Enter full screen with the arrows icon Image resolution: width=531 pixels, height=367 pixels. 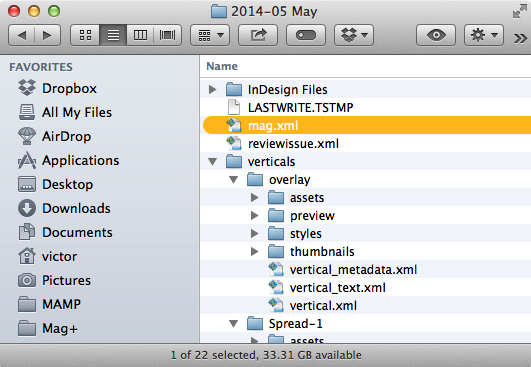[519, 12]
